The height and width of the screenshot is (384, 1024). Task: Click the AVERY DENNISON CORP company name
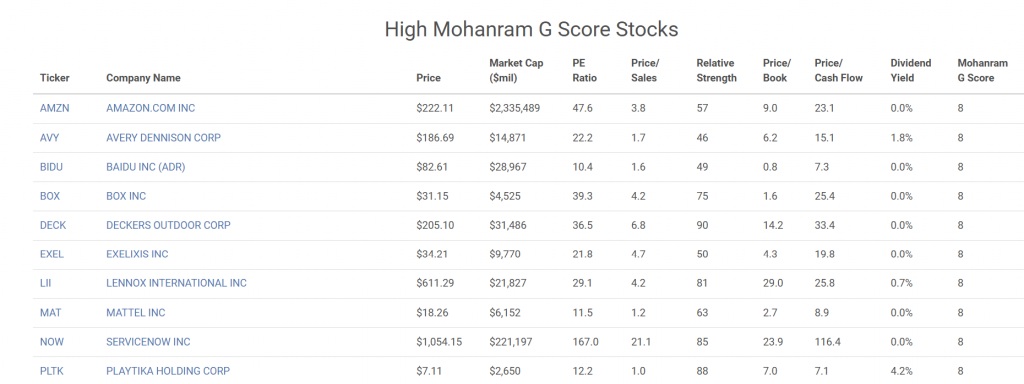pos(163,138)
